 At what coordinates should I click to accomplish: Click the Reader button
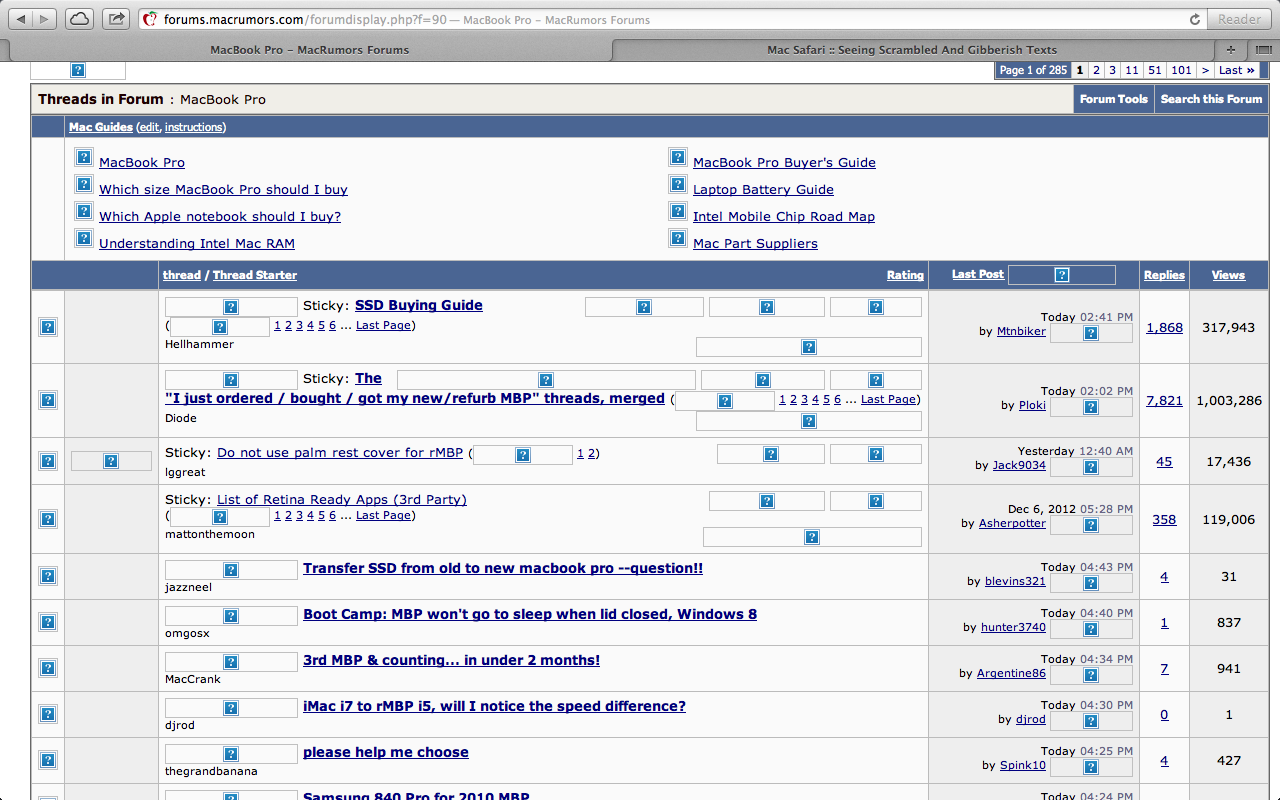pos(1239,19)
